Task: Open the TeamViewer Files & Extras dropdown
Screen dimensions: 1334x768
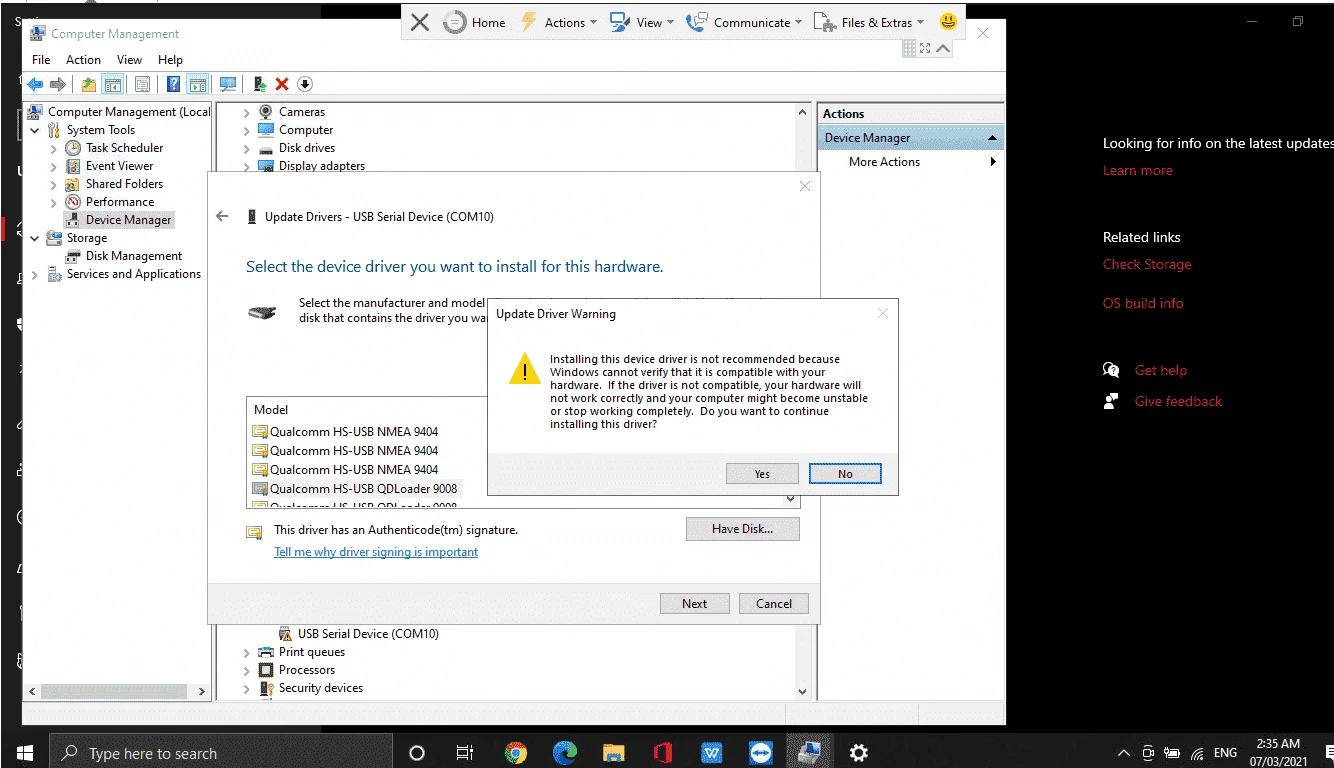Action: [868, 22]
